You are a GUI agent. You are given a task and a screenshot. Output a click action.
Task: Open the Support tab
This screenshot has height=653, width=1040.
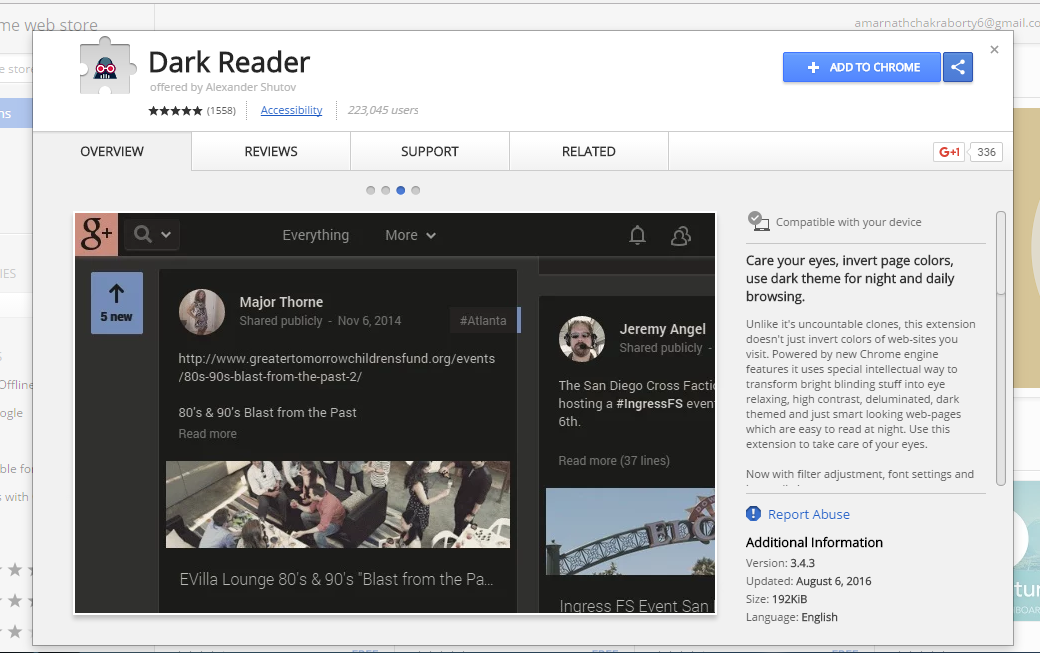430,151
